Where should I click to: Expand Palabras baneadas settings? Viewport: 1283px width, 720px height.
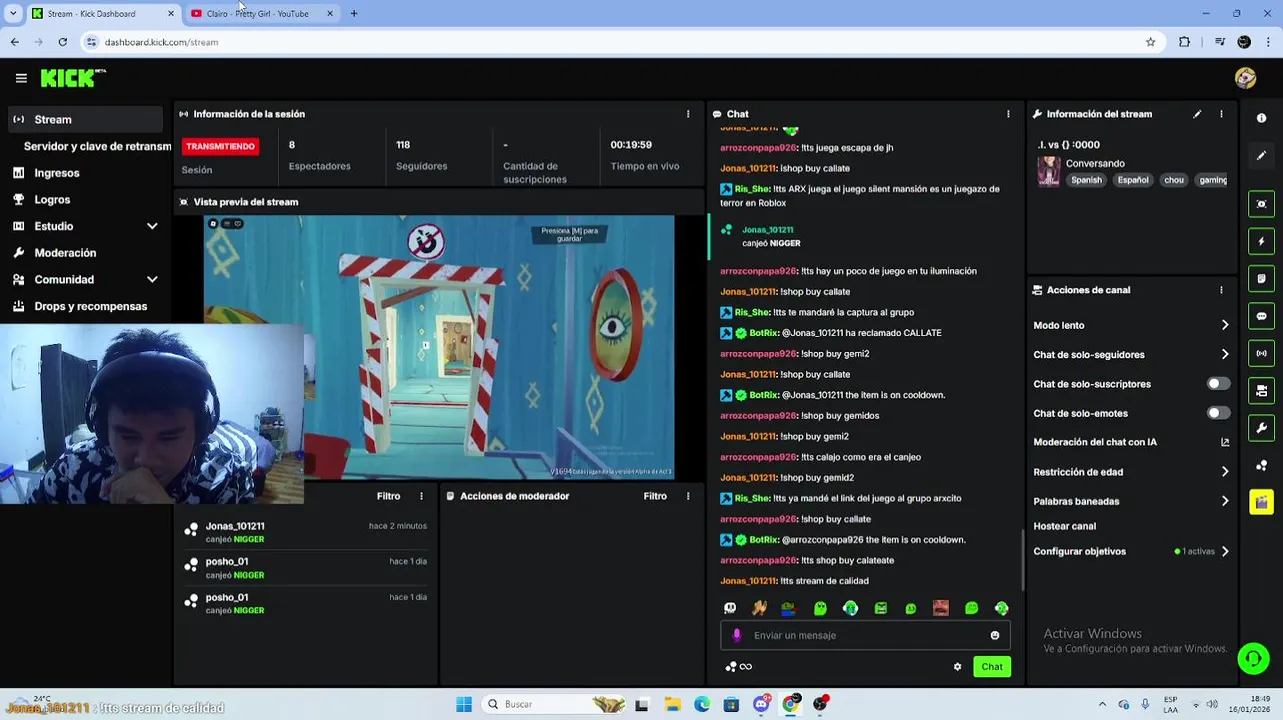click(x=1225, y=501)
